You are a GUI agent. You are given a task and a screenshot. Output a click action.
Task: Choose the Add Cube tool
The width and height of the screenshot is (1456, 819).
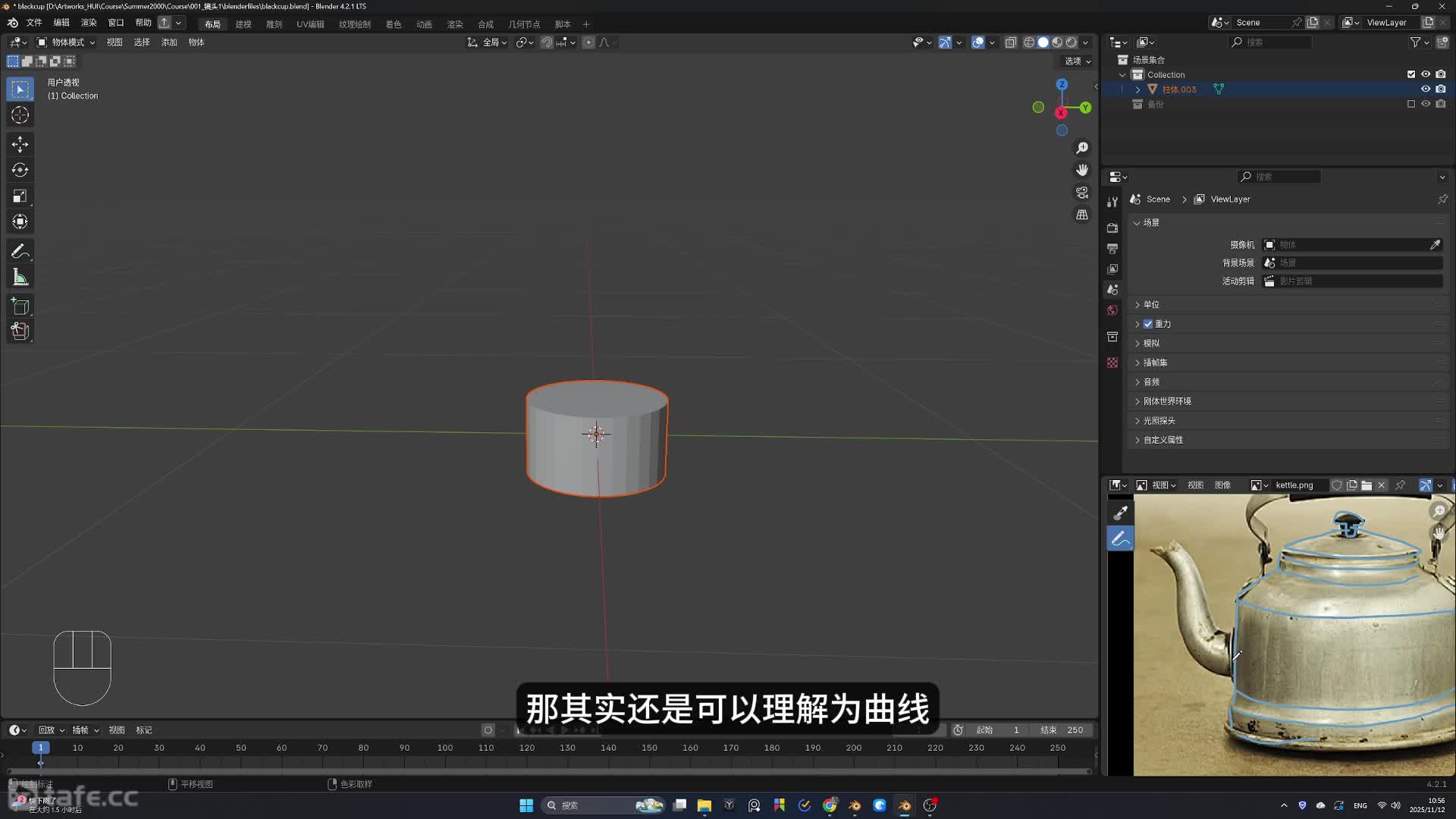point(20,306)
